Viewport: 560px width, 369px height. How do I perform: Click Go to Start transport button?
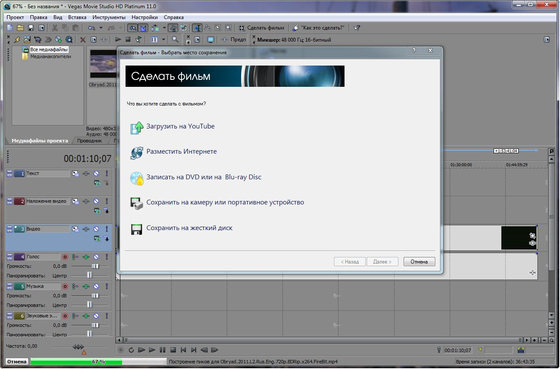[183, 350]
